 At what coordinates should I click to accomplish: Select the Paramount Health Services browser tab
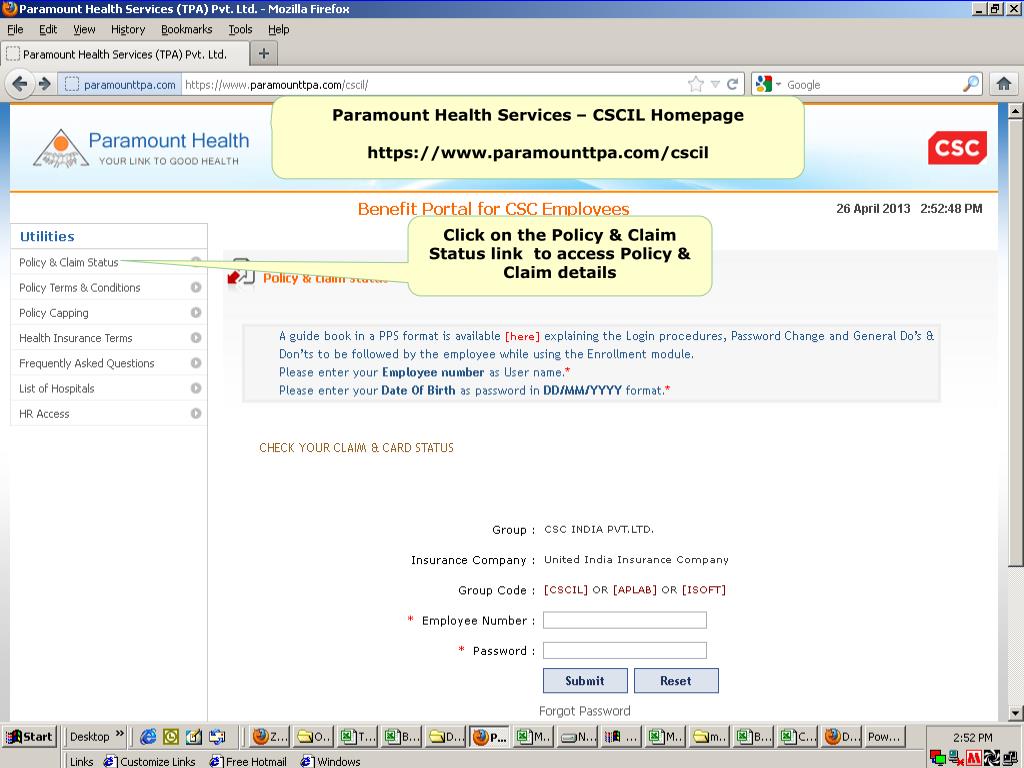[125, 54]
